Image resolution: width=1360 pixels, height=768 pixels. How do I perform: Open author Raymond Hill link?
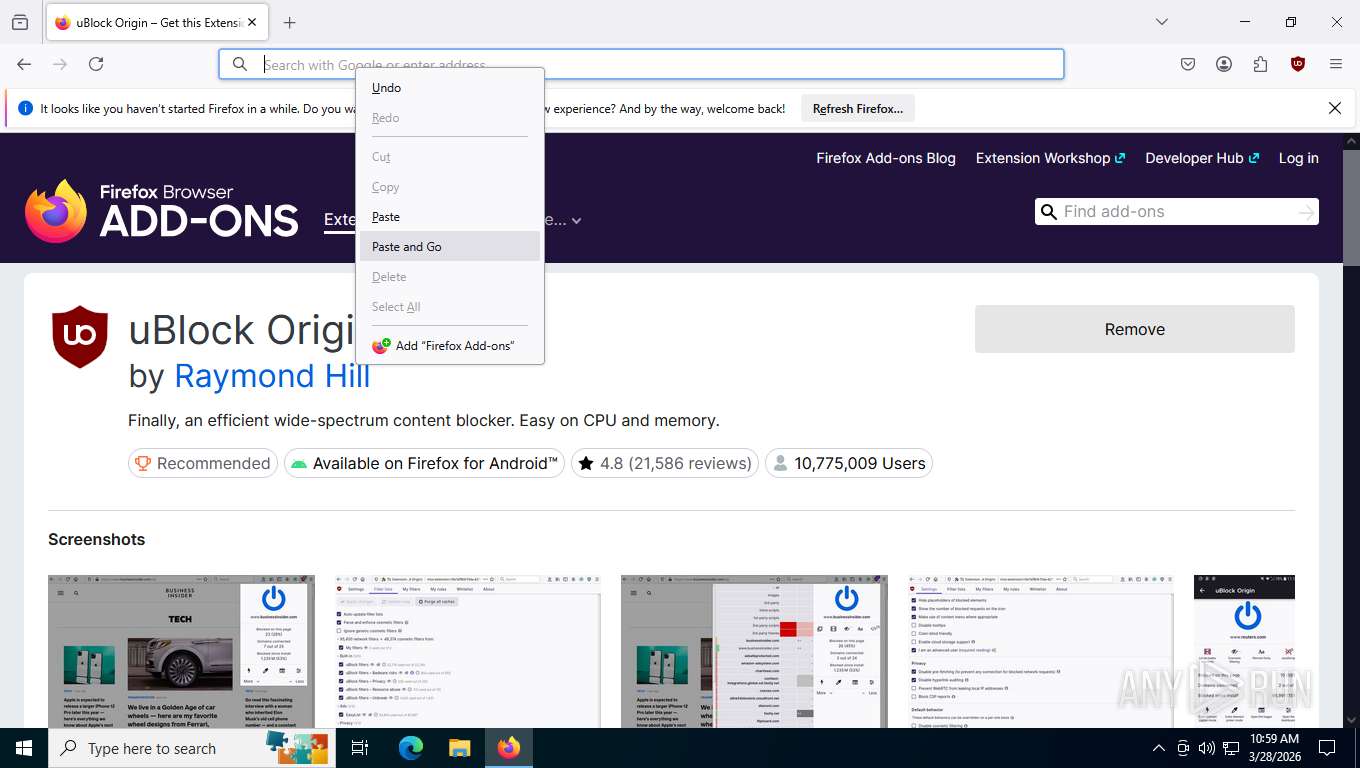[x=272, y=376]
